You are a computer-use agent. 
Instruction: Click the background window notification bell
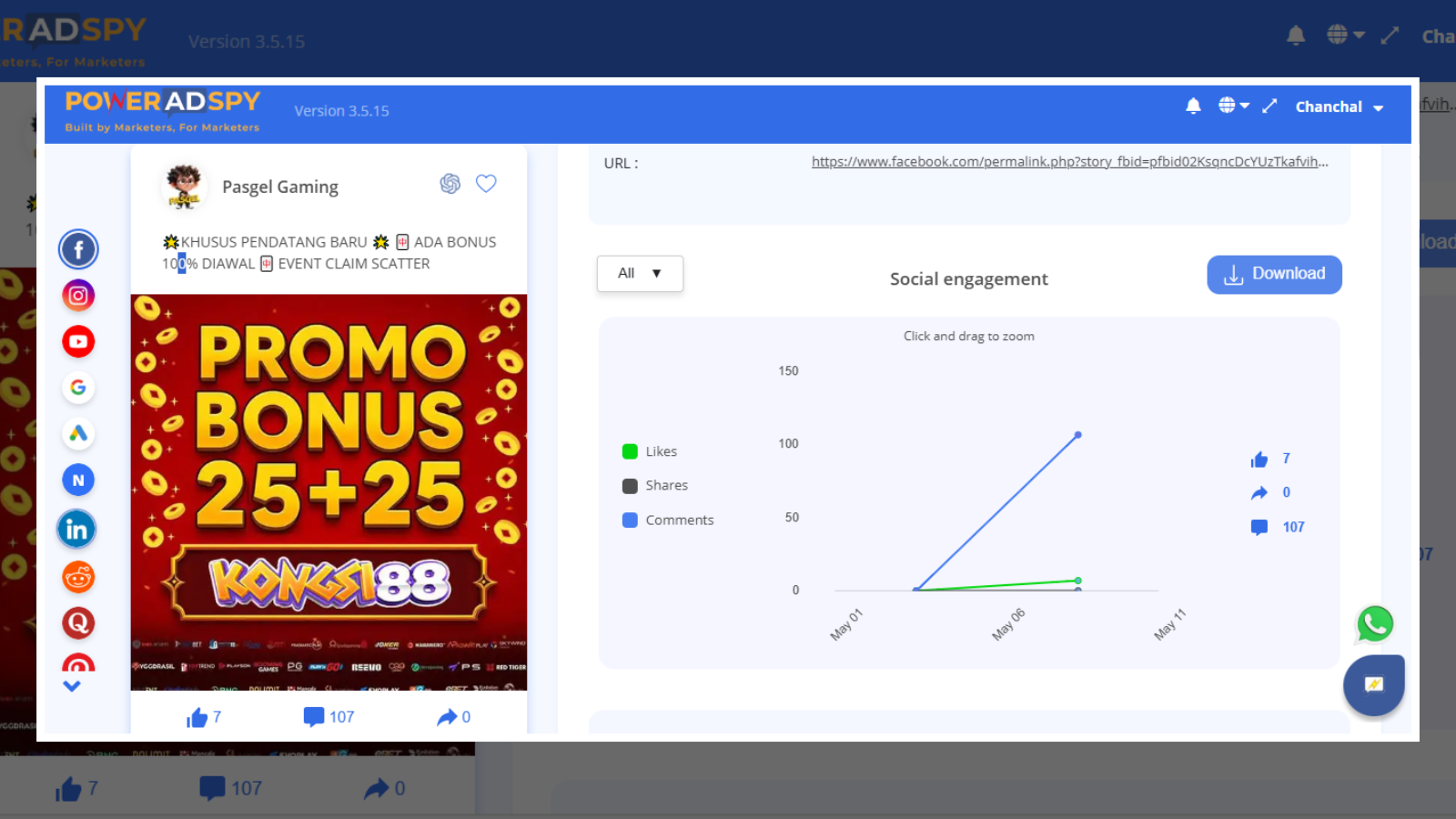tap(1296, 35)
